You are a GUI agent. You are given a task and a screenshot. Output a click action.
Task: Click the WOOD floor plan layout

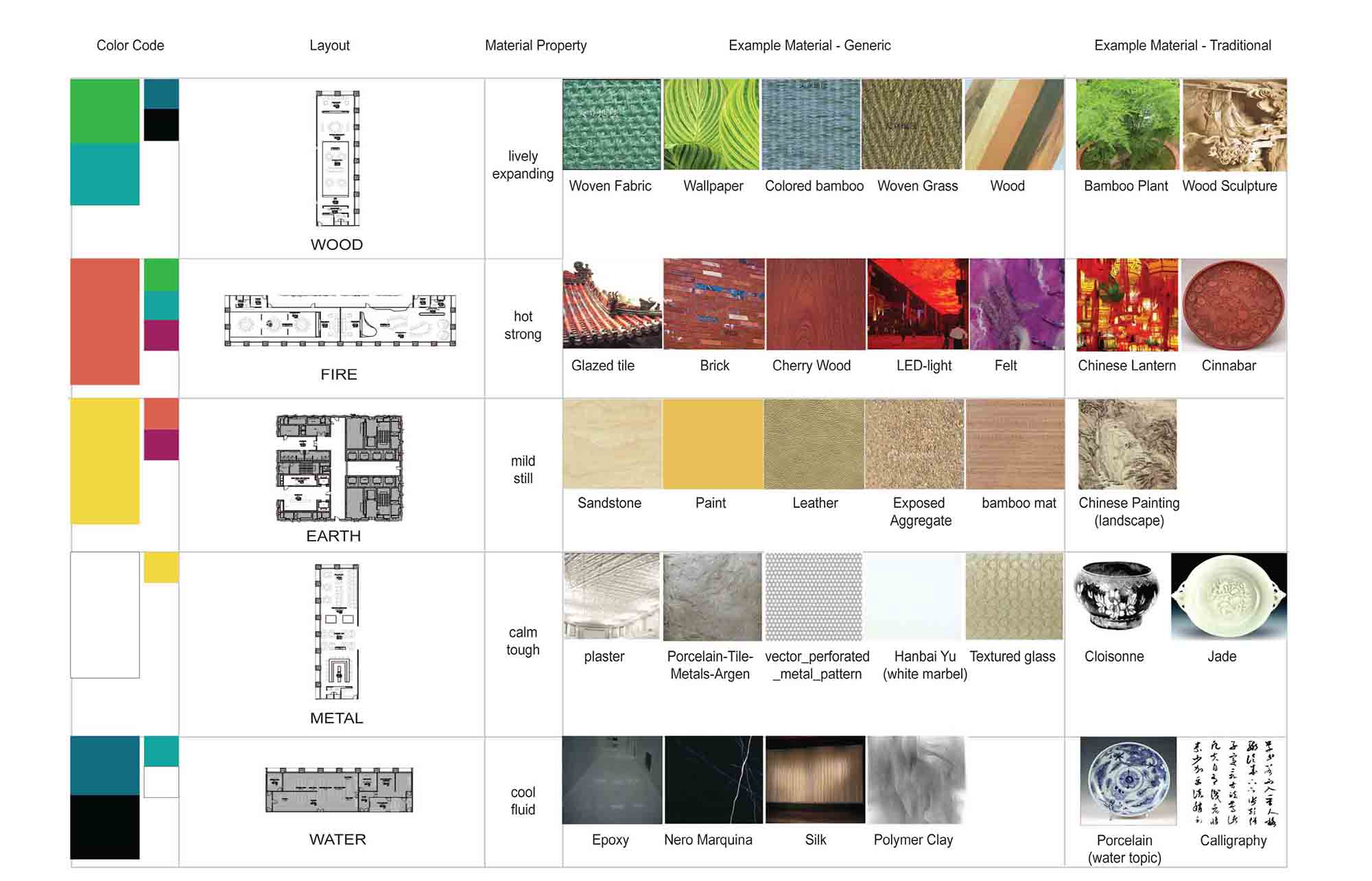tap(337, 158)
